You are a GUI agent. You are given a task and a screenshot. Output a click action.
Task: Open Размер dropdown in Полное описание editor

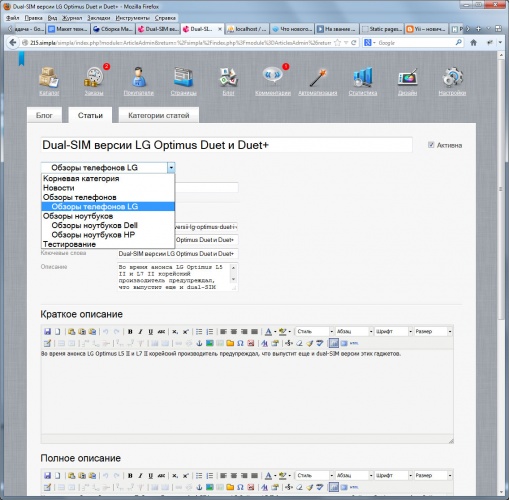433,476
